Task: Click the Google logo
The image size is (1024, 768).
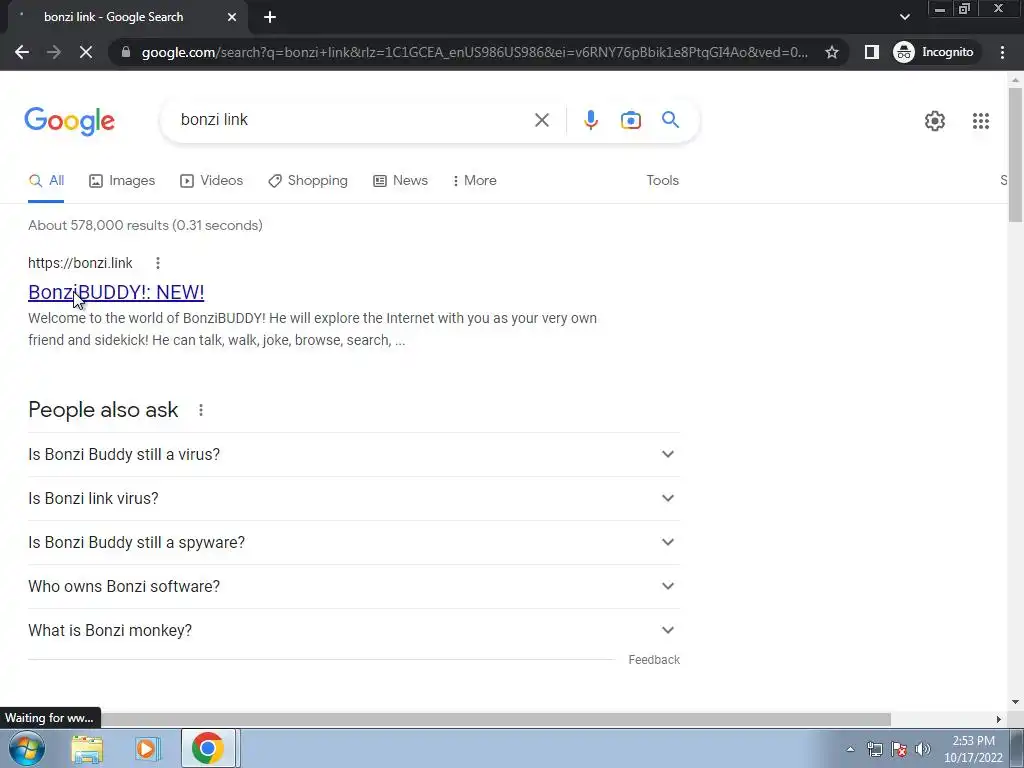Action: tap(70, 121)
